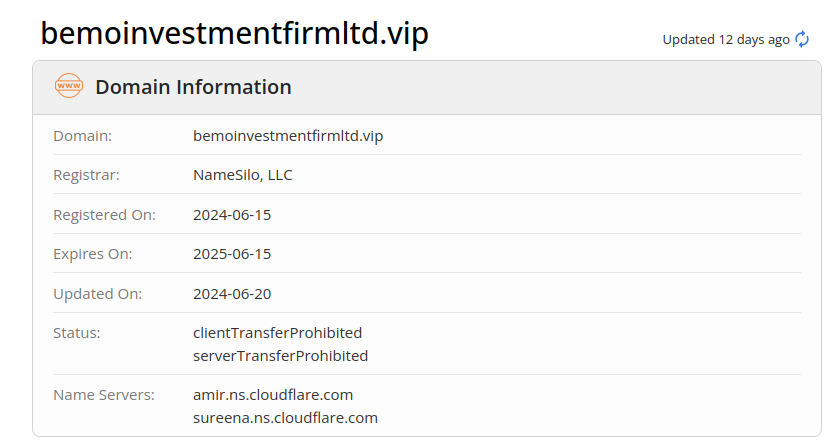Click the updated date 2024-06-20
836x448 pixels.
point(232,294)
